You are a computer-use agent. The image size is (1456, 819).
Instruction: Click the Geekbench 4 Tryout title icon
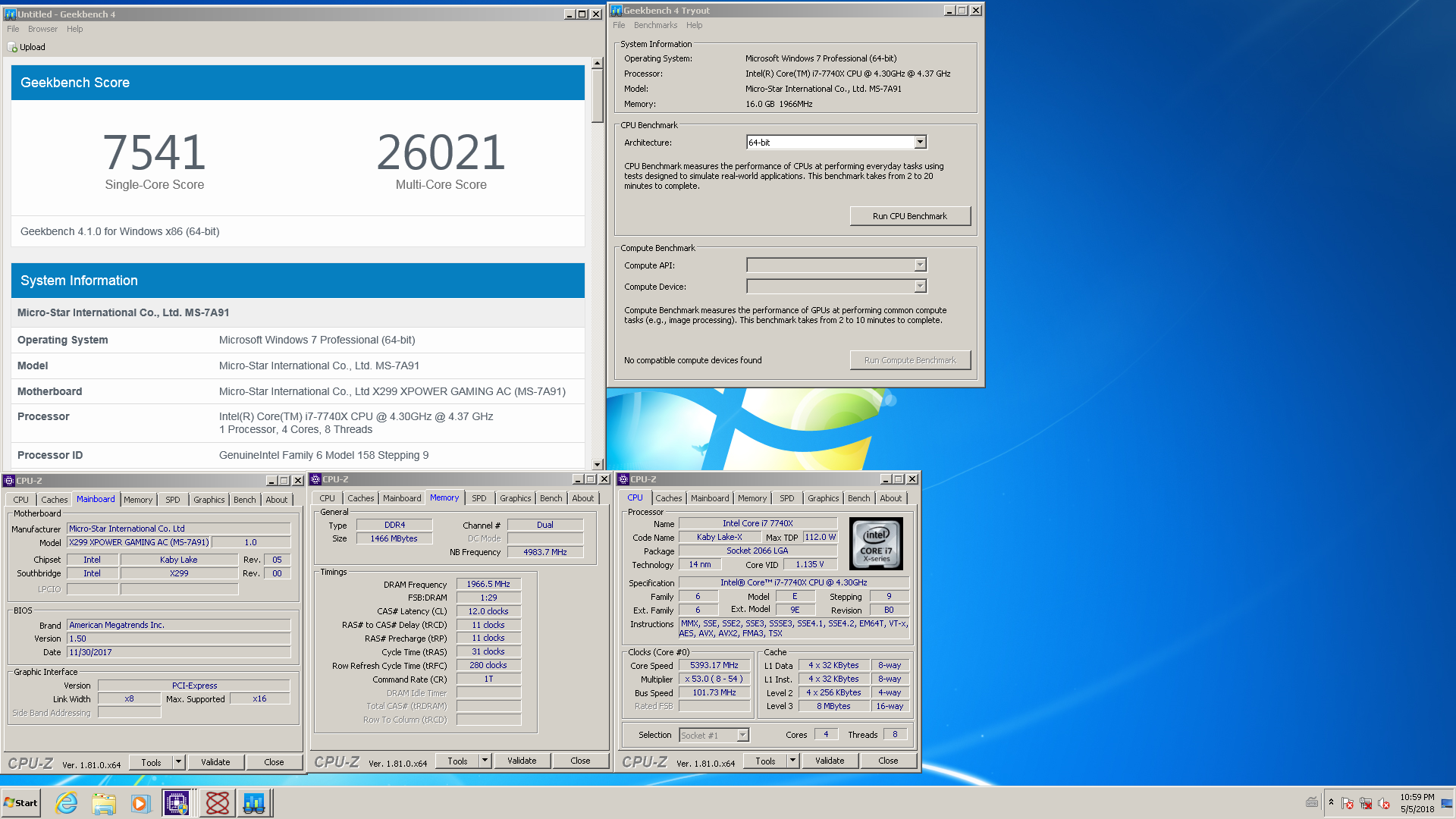click(617, 10)
